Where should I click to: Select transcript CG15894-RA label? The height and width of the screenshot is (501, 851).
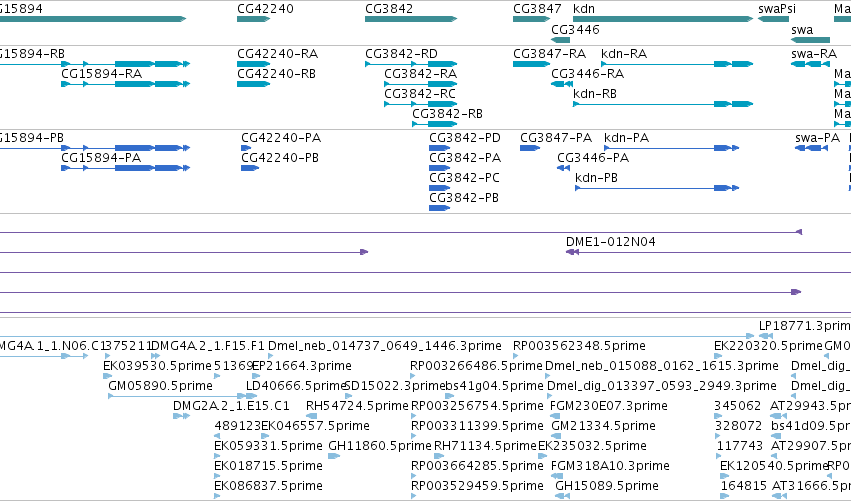[101, 74]
